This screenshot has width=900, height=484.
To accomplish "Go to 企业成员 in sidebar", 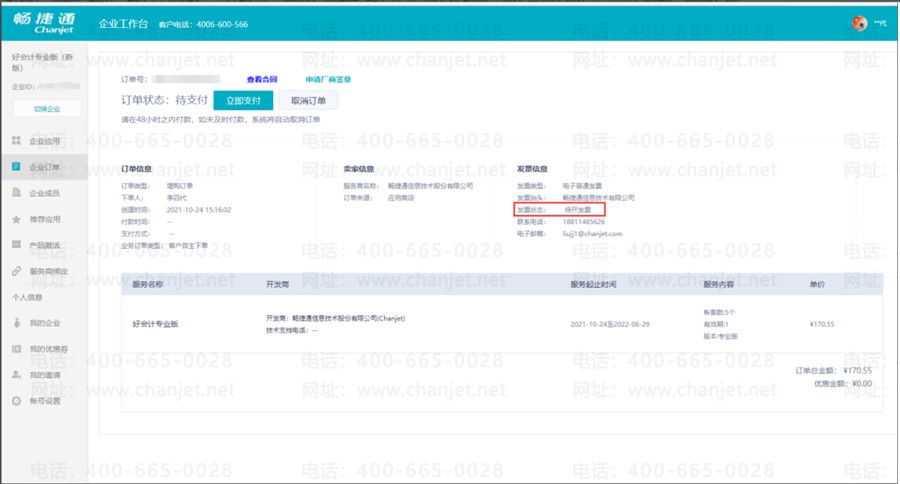I will click(x=44, y=193).
